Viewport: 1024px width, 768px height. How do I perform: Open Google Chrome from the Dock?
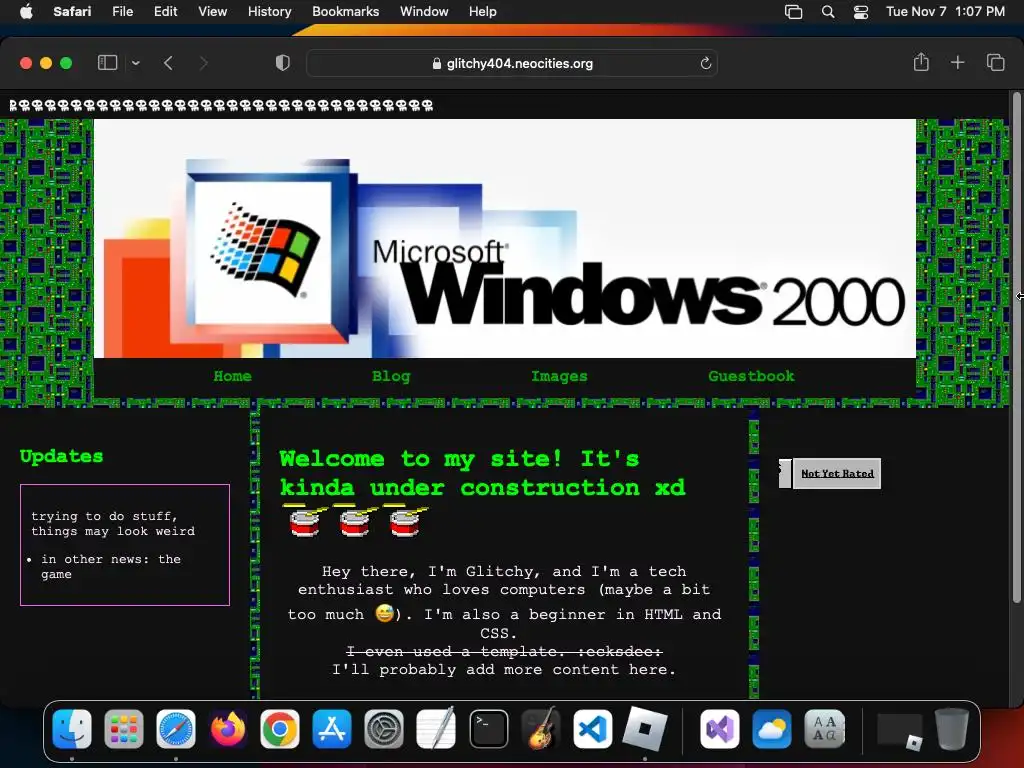(x=280, y=729)
